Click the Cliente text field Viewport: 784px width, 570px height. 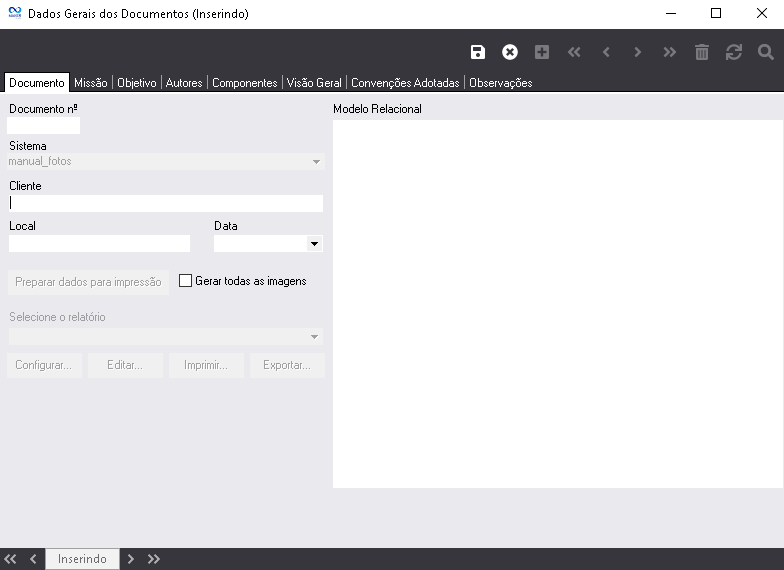click(x=166, y=203)
